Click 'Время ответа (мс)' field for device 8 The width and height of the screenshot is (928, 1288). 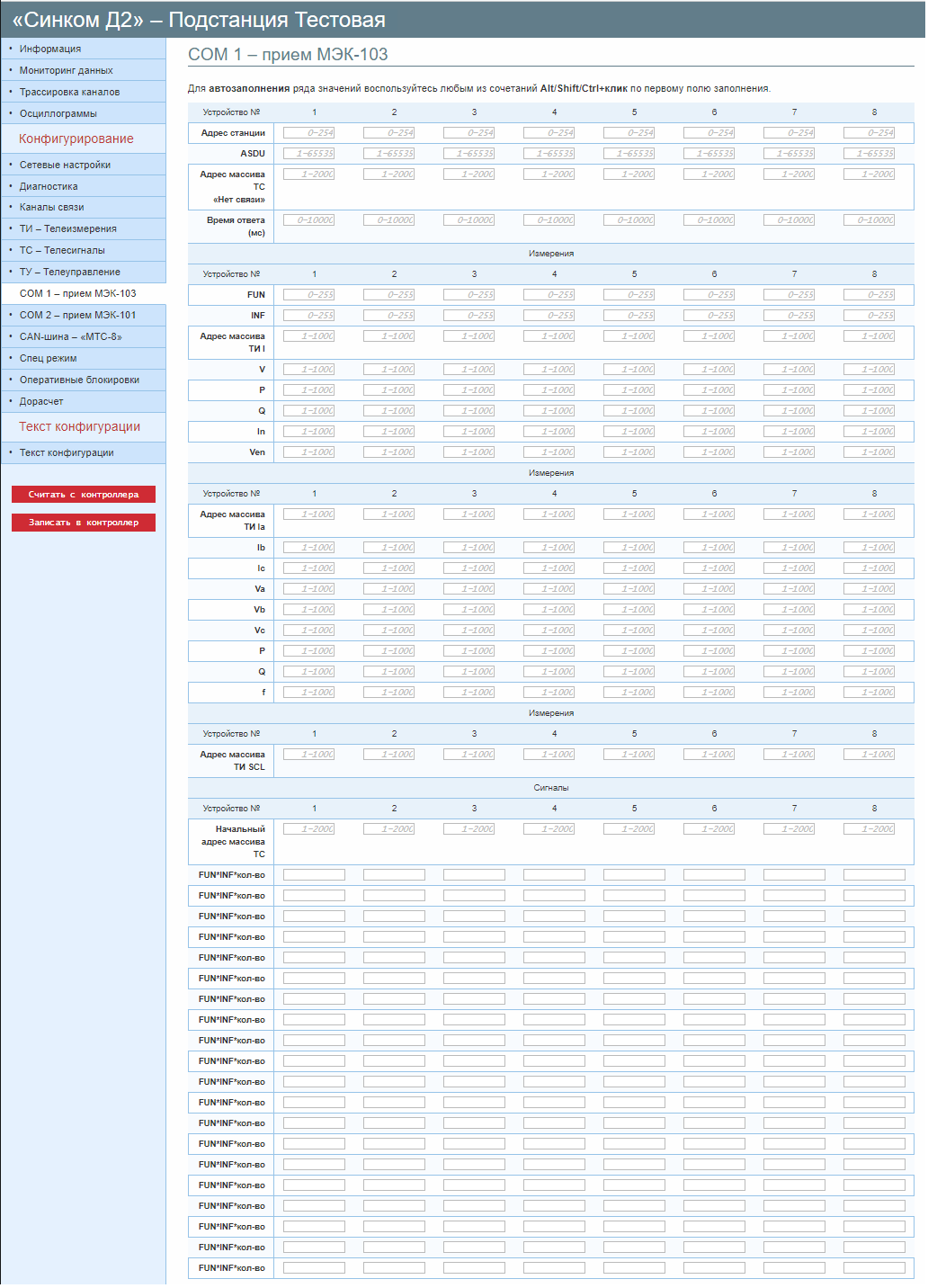874,220
